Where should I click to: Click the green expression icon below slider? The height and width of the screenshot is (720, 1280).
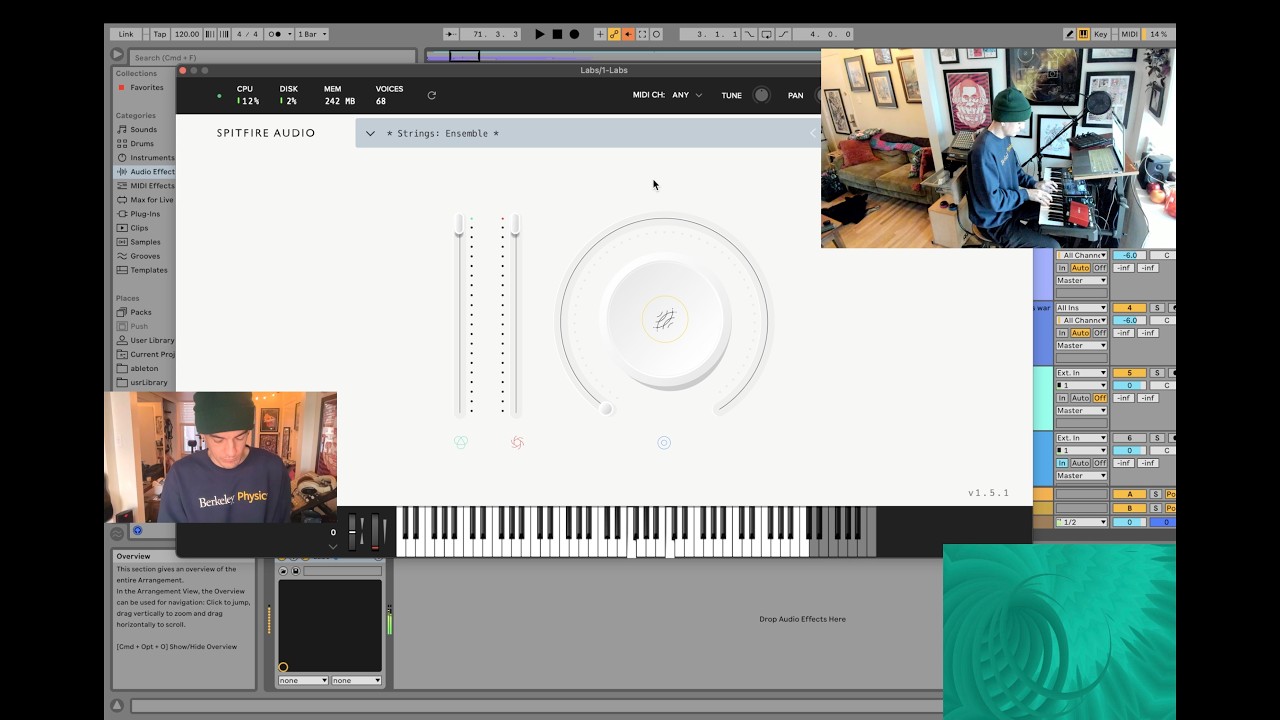coord(460,442)
